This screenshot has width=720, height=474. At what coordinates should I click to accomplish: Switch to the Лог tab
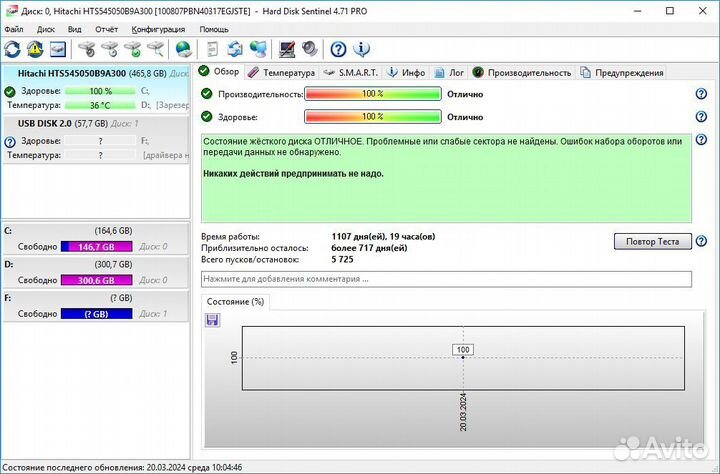coord(449,73)
